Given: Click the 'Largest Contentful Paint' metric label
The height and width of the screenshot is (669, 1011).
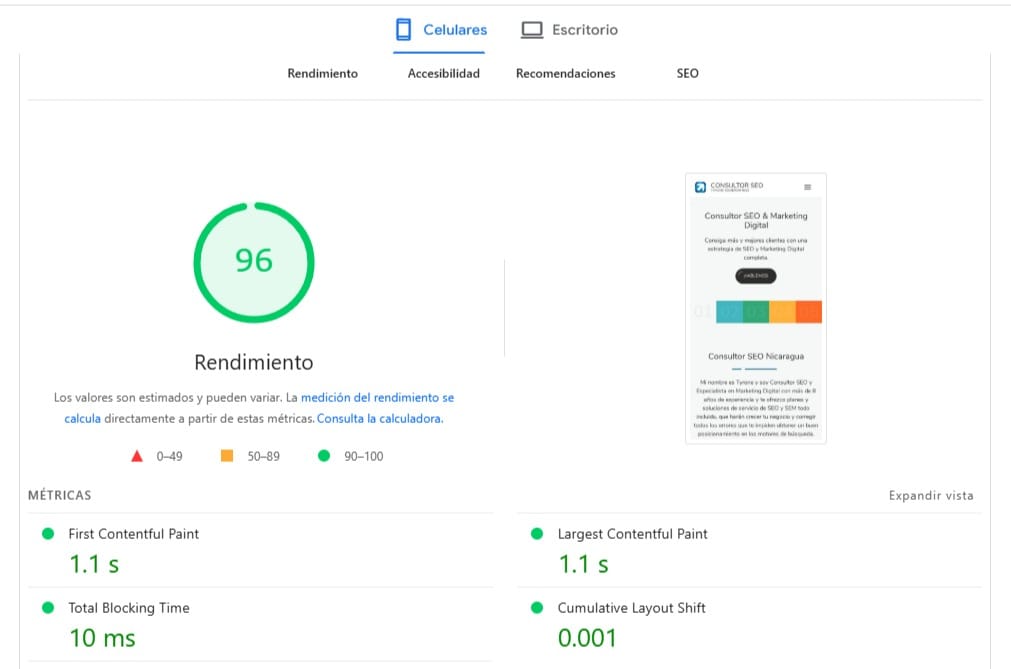Looking at the screenshot, I should click(633, 534).
